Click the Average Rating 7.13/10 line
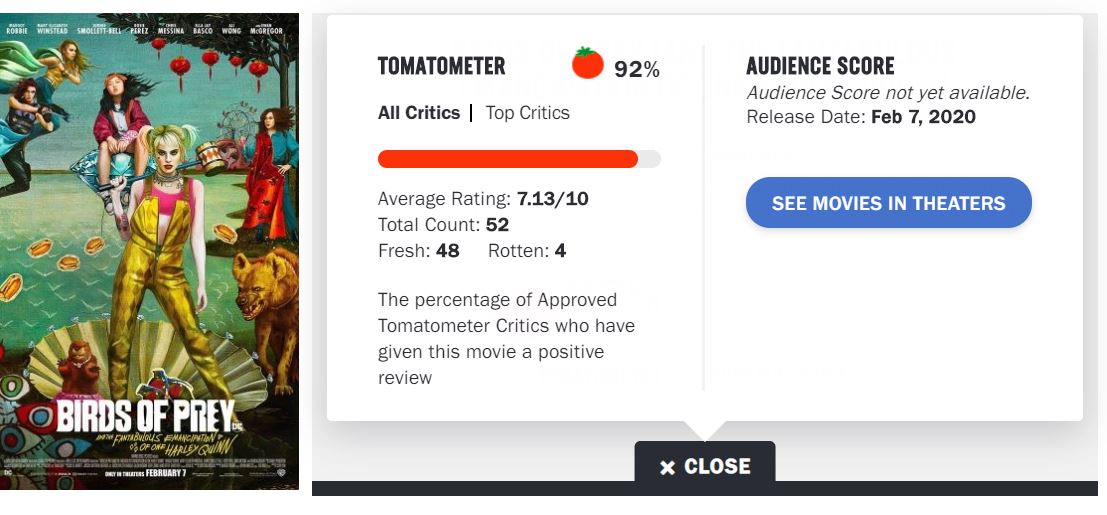The height and width of the screenshot is (515, 1107). [483, 199]
